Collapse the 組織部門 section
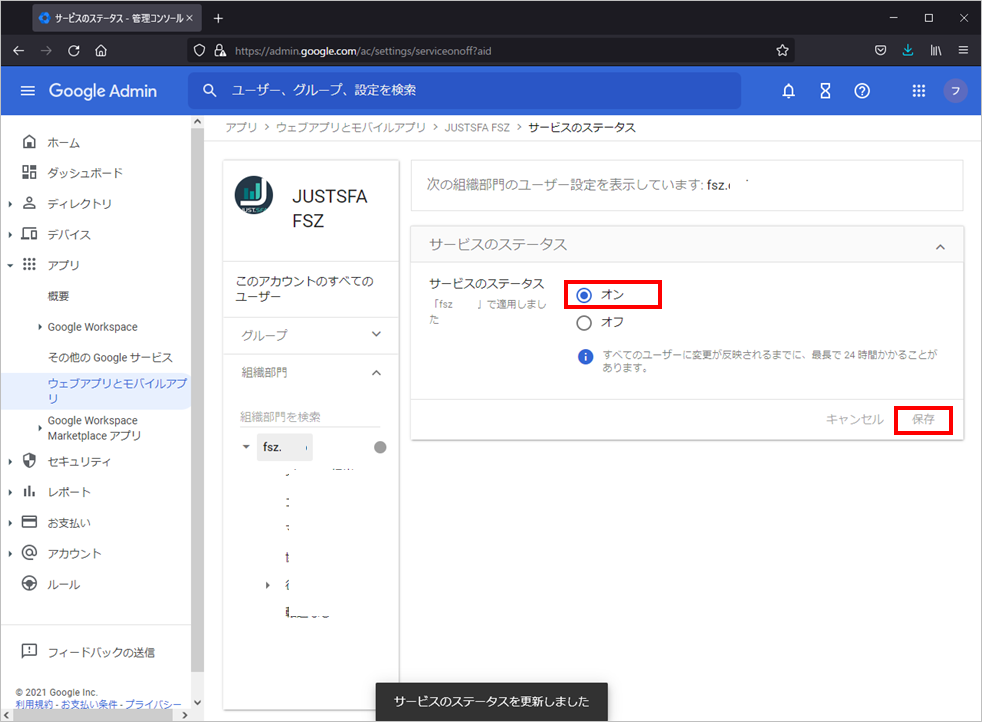982x722 pixels. (x=376, y=373)
